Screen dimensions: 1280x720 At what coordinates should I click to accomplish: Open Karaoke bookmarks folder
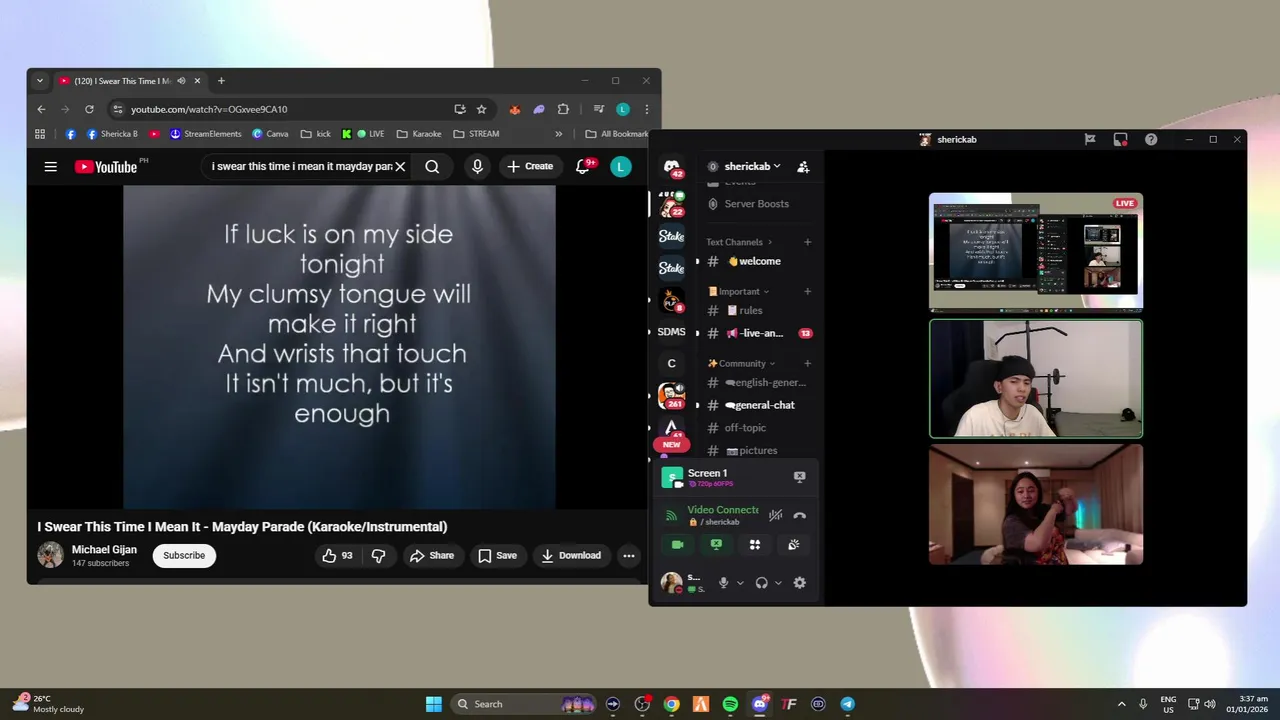(419, 134)
